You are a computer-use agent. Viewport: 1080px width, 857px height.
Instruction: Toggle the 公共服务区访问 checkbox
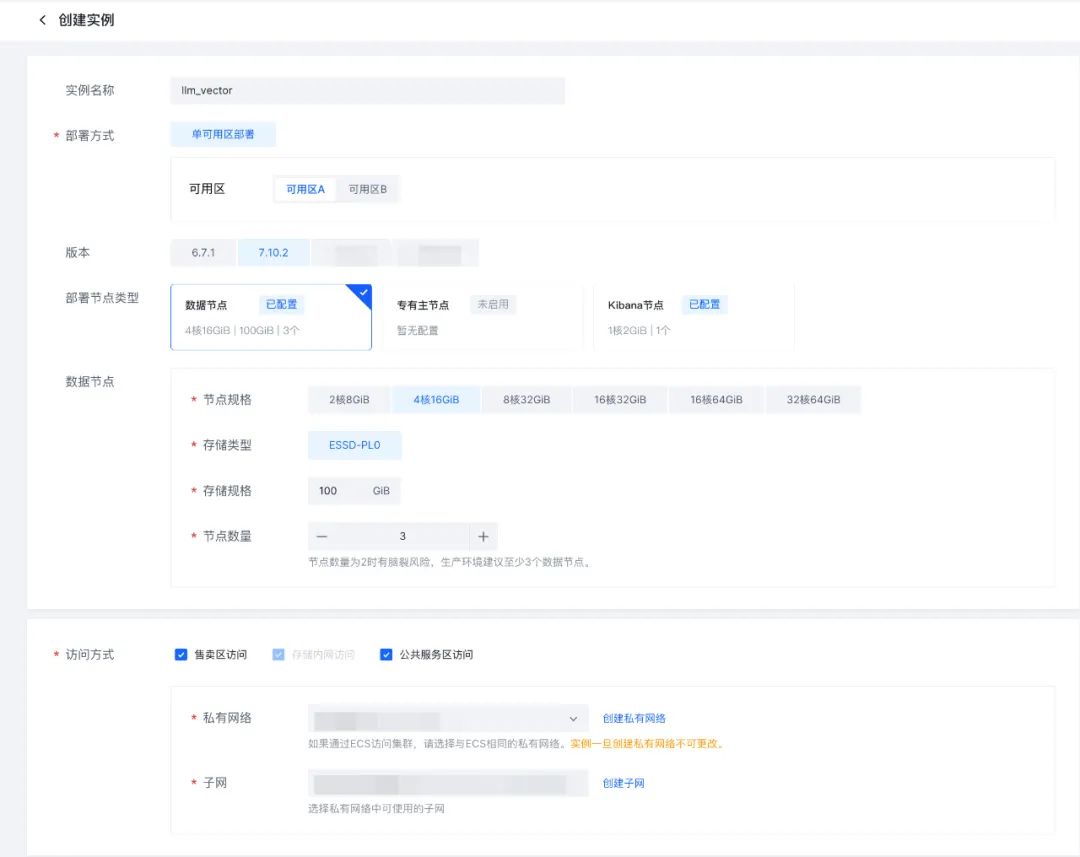coord(386,655)
